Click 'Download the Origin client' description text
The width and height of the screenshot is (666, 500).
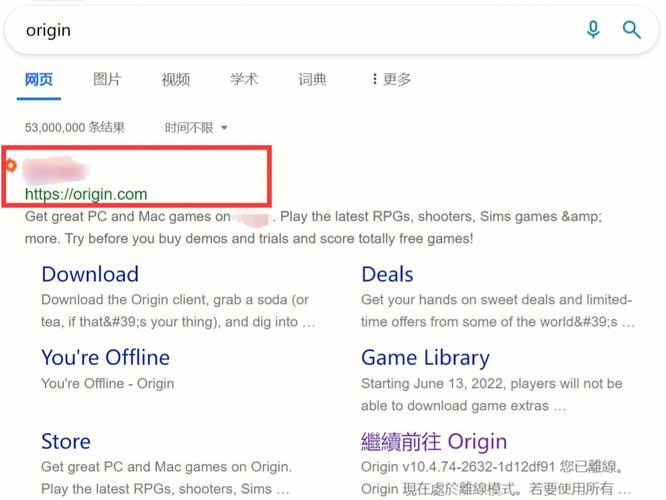[x=178, y=311]
